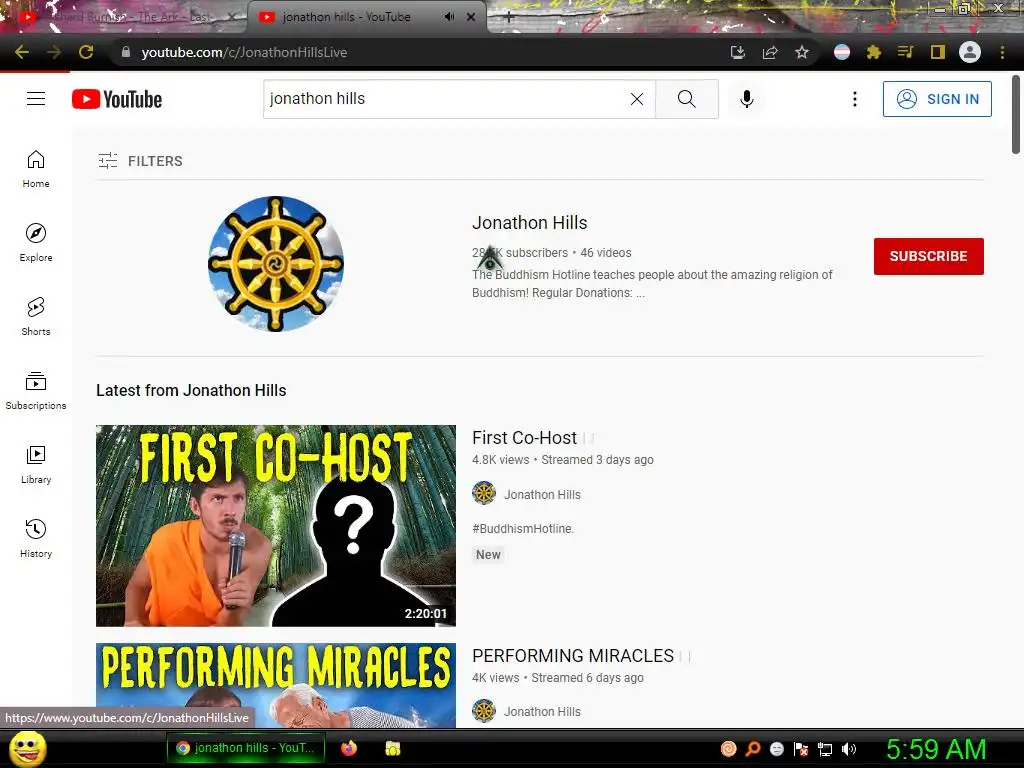Click the install app icon in address bar

(738, 52)
